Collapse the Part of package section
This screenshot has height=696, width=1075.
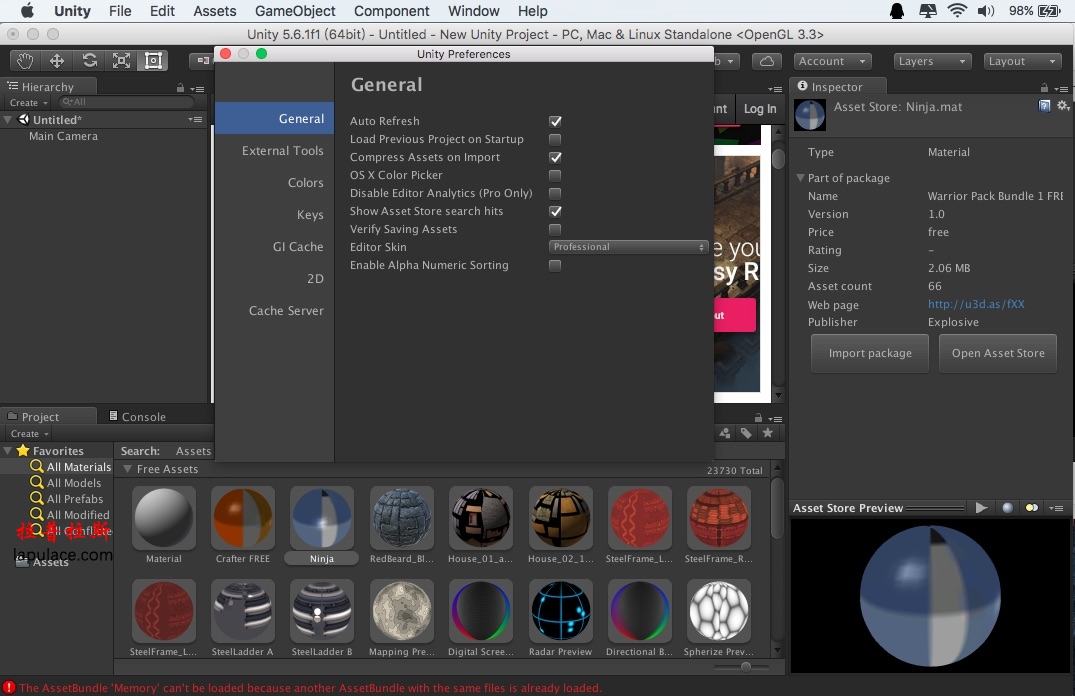pos(801,178)
